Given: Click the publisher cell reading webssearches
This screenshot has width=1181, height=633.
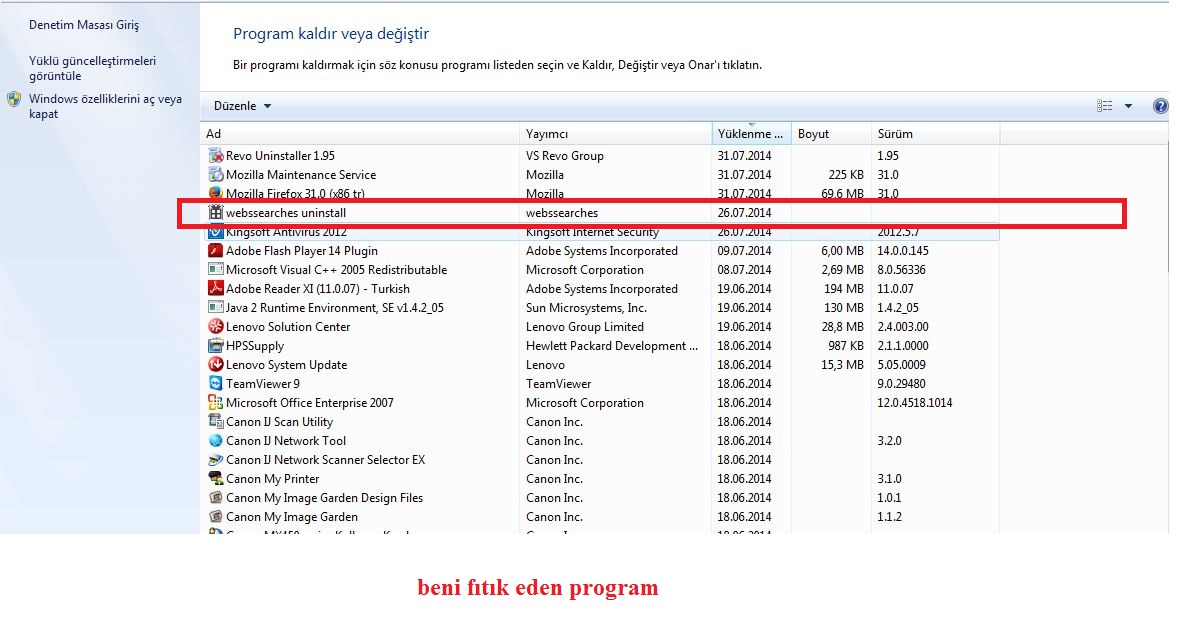Looking at the screenshot, I should pyautogui.click(x=562, y=213).
